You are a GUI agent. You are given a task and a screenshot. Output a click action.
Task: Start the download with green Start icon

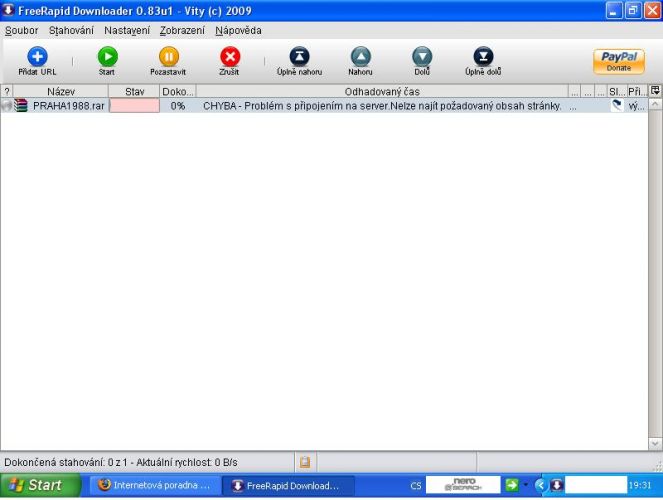[107, 57]
